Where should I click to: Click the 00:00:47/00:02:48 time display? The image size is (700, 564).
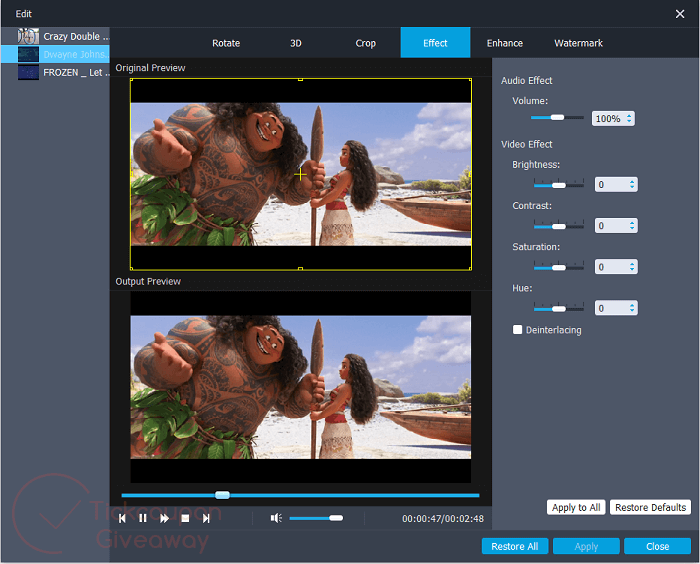pos(443,518)
